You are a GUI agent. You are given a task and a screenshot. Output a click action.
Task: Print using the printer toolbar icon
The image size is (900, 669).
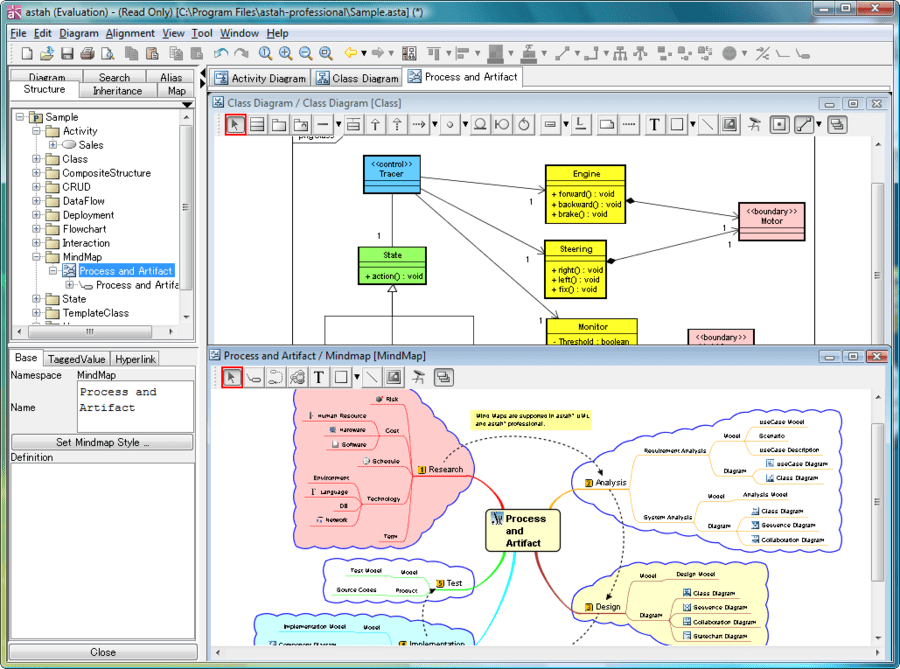tap(87, 53)
